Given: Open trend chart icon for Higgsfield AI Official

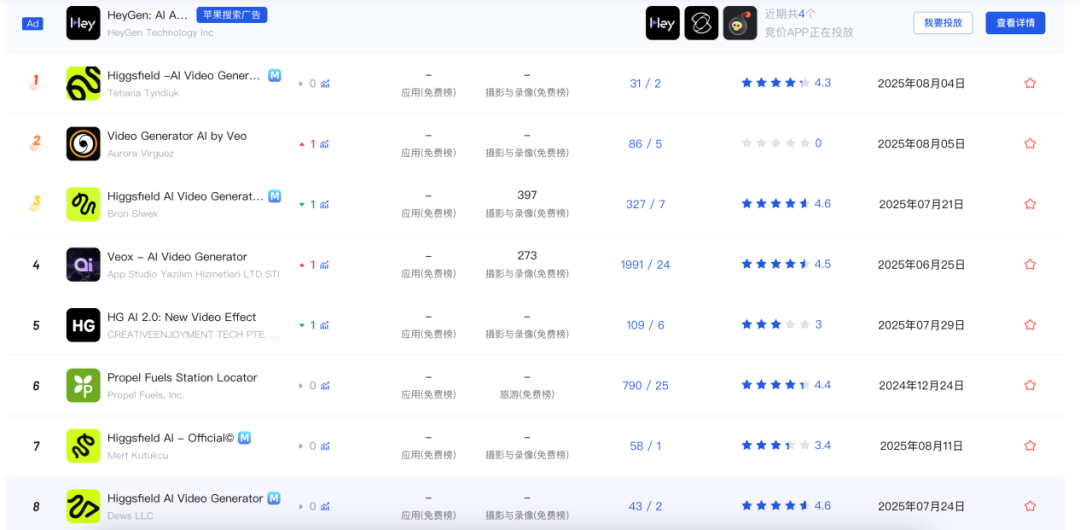Looking at the screenshot, I should 325,446.
